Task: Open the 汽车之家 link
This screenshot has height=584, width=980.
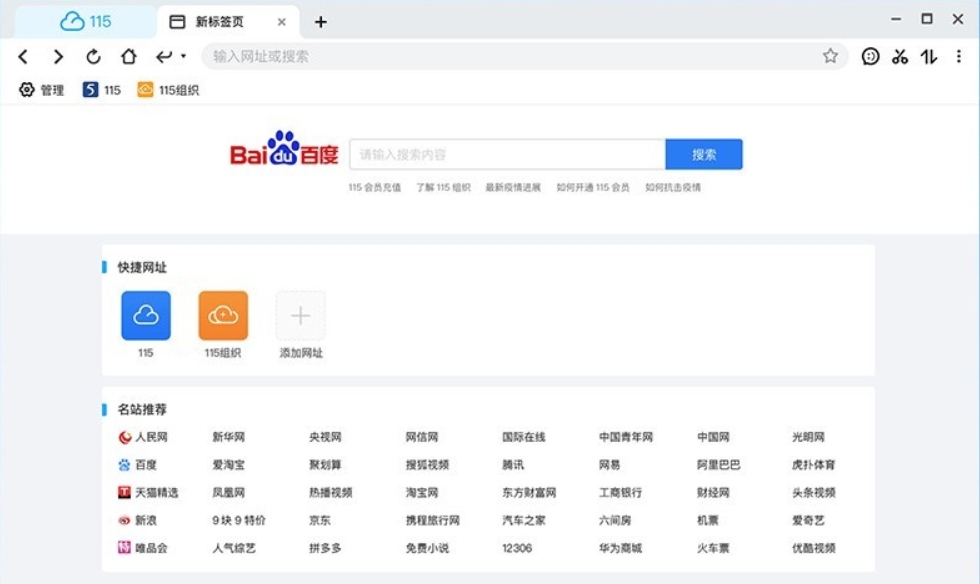Action: pos(524,520)
